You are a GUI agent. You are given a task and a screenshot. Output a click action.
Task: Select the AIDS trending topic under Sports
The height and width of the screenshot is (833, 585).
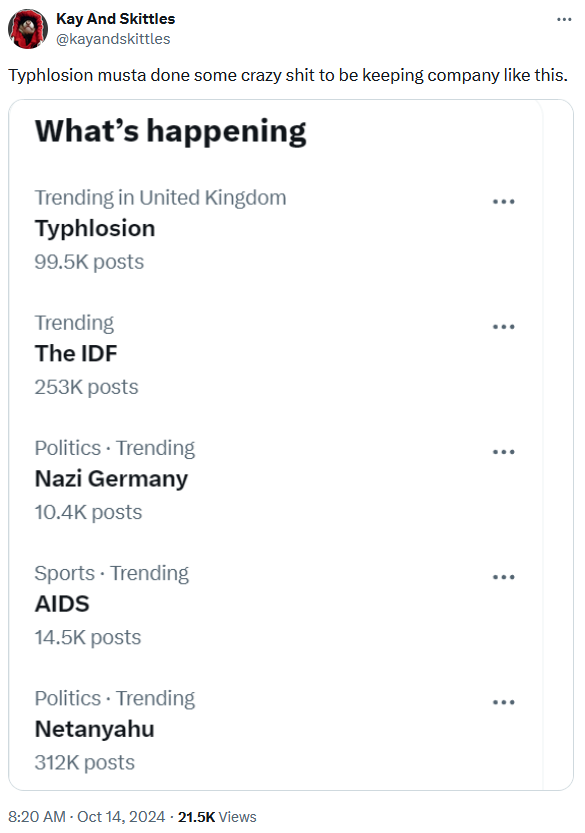62,603
